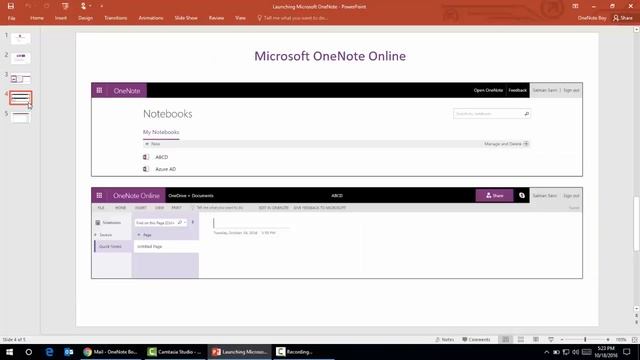Undo last action in Quick Access Toolbar
The width and height of the screenshot is (640, 360).
coord(28,6)
